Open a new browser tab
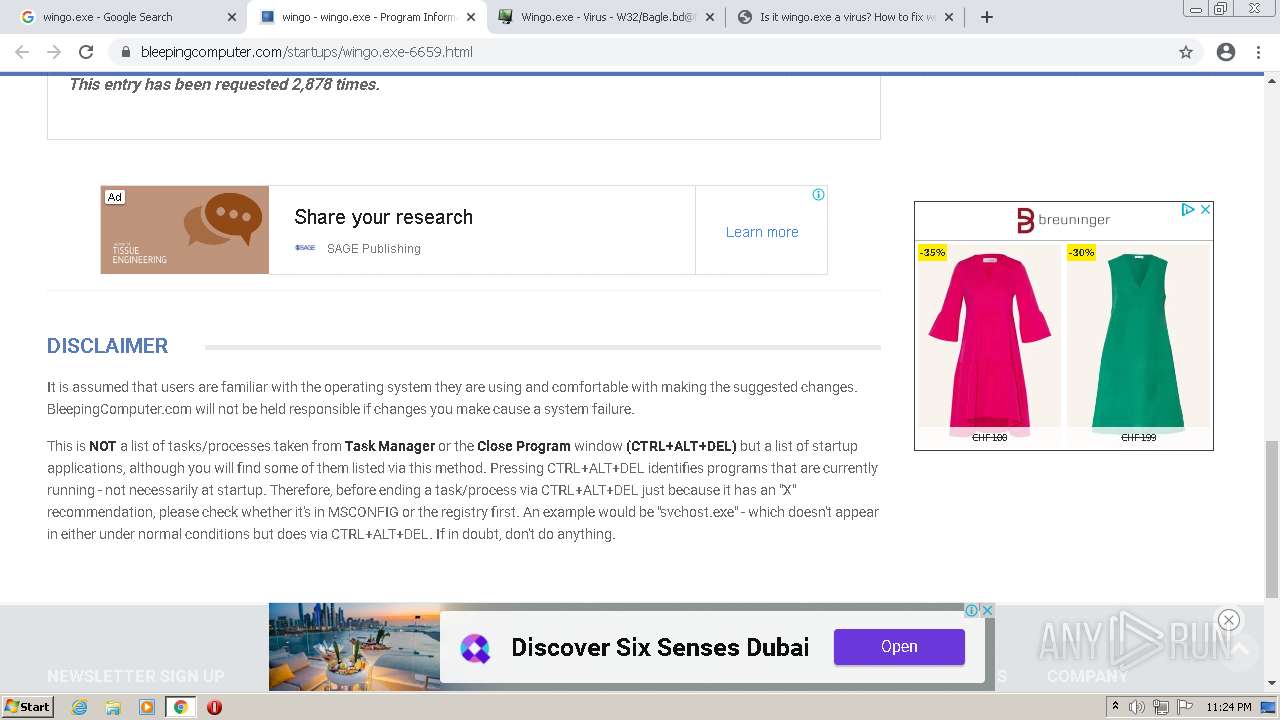Image resolution: width=1280 pixels, height=720 pixels. coord(986,17)
